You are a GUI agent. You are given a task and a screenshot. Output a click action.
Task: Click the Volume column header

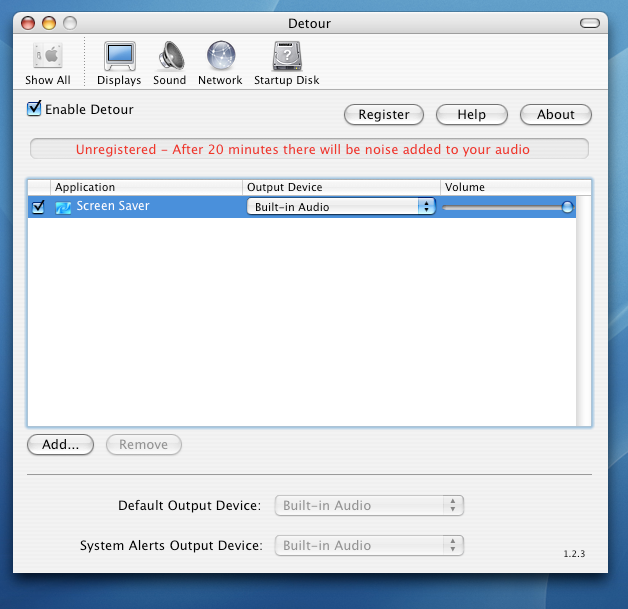516,187
